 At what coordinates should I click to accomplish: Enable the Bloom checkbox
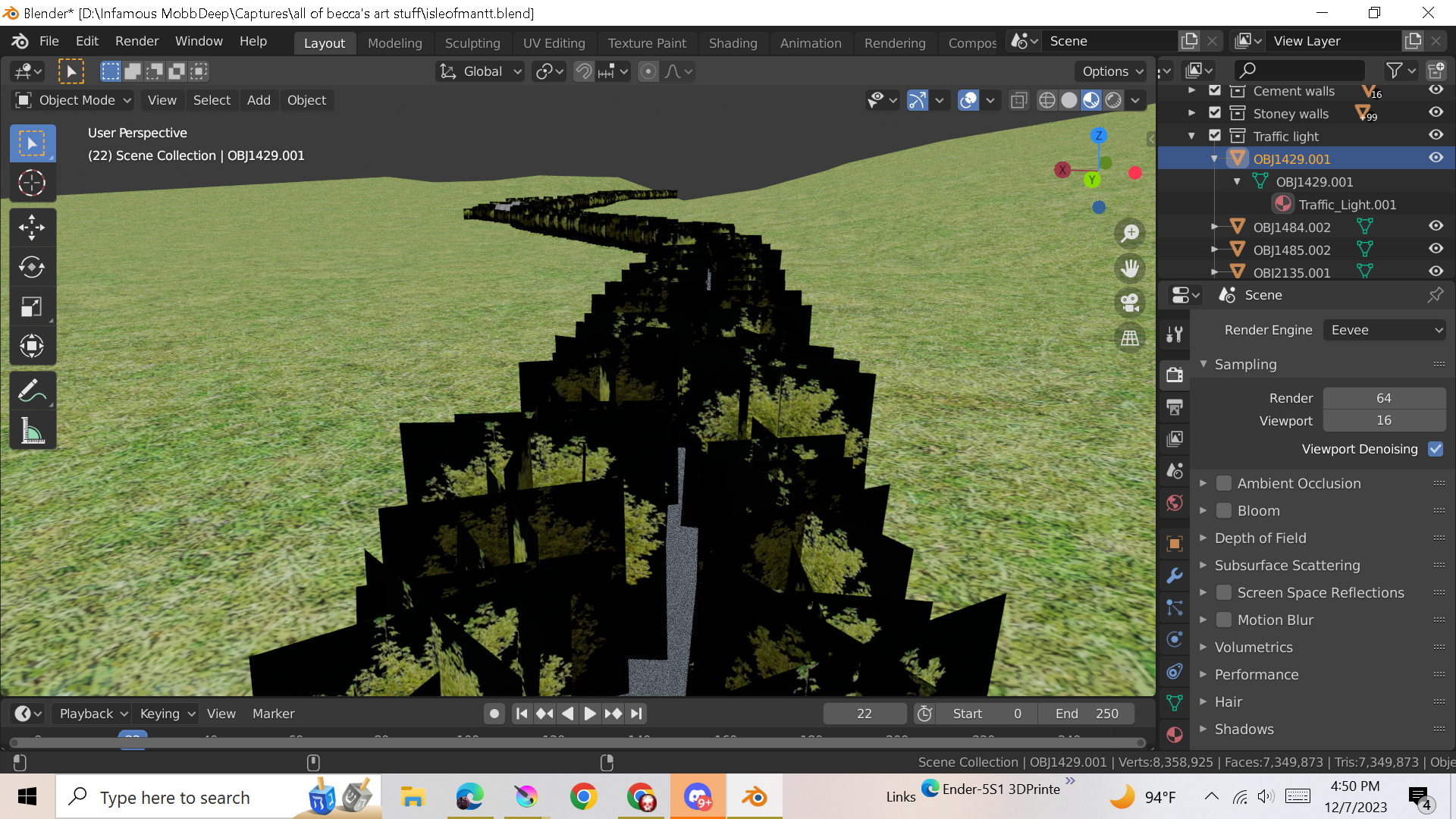[x=1223, y=510]
